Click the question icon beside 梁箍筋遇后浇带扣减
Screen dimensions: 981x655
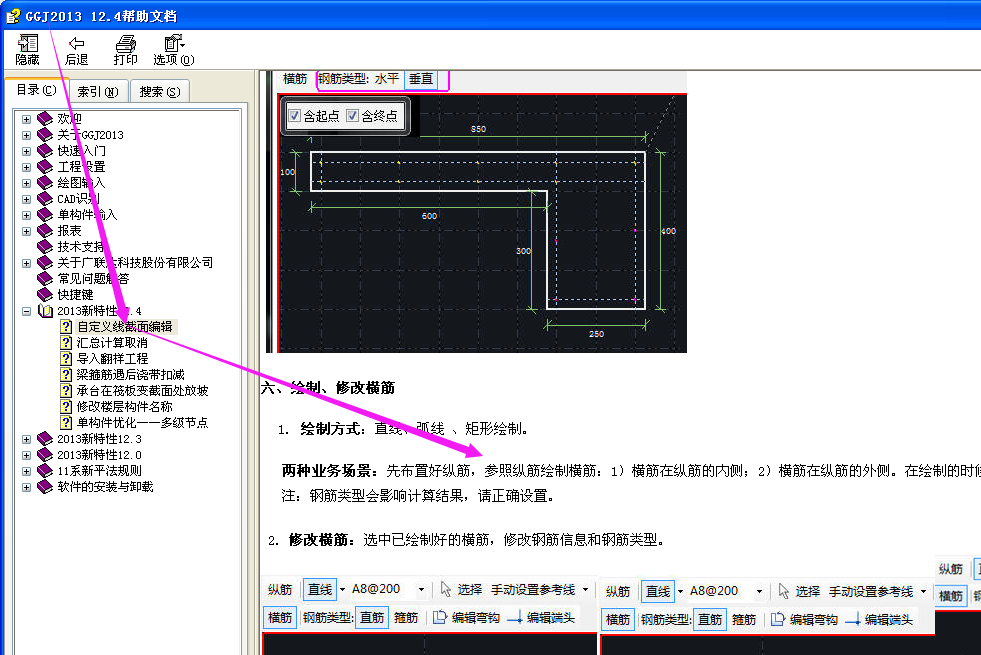(x=66, y=374)
